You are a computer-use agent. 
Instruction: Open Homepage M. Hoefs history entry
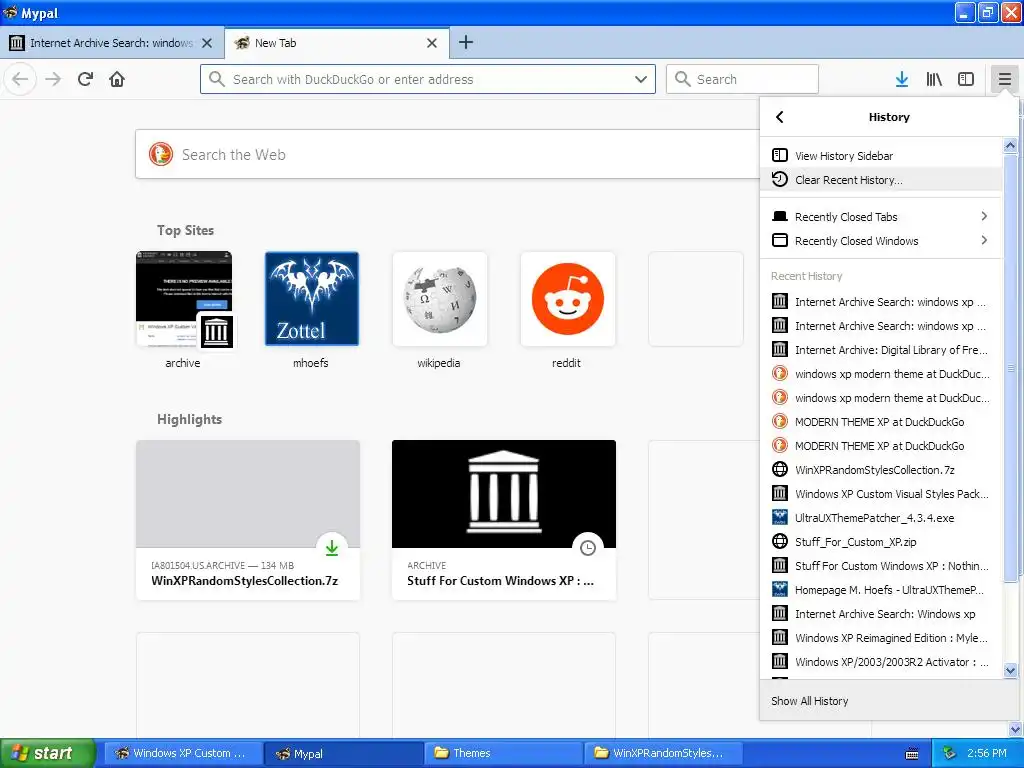click(x=880, y=590)
